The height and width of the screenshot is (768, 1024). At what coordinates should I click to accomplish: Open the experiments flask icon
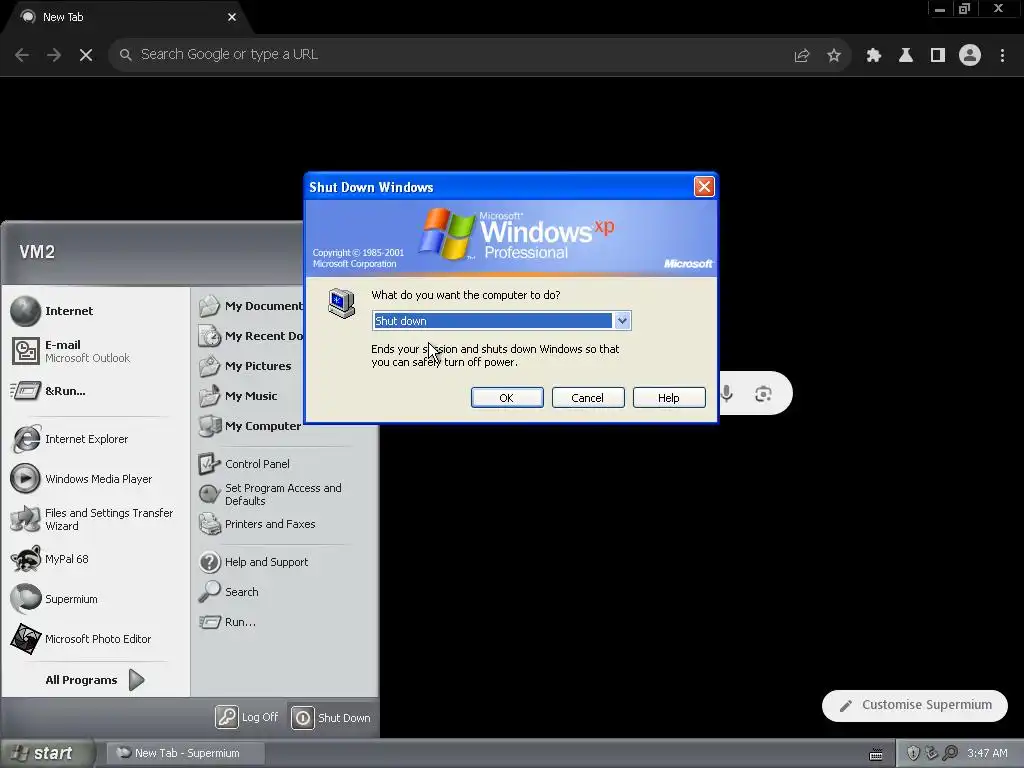coord(906,56)
